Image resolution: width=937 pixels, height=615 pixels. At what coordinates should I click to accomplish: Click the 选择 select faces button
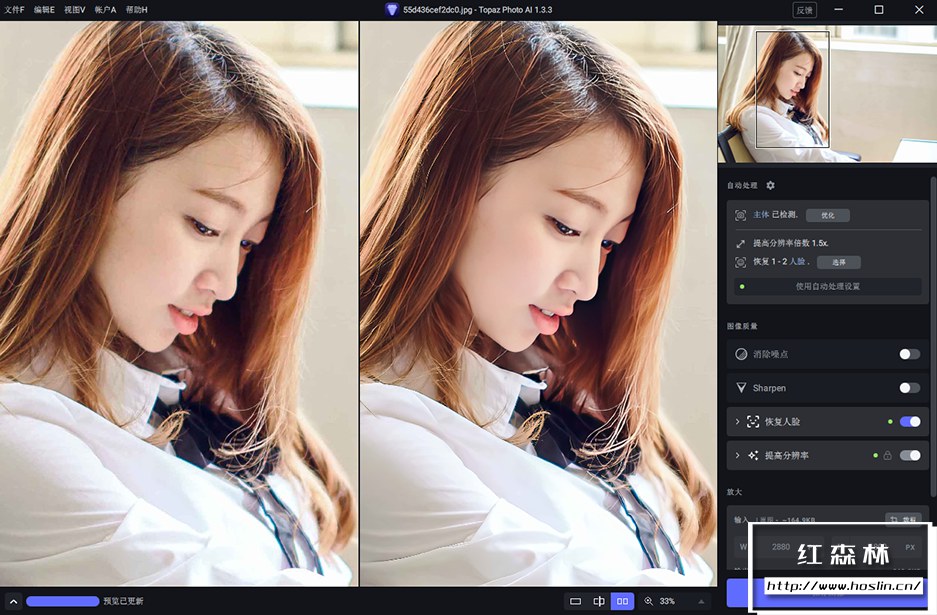(x=838, y=262)
